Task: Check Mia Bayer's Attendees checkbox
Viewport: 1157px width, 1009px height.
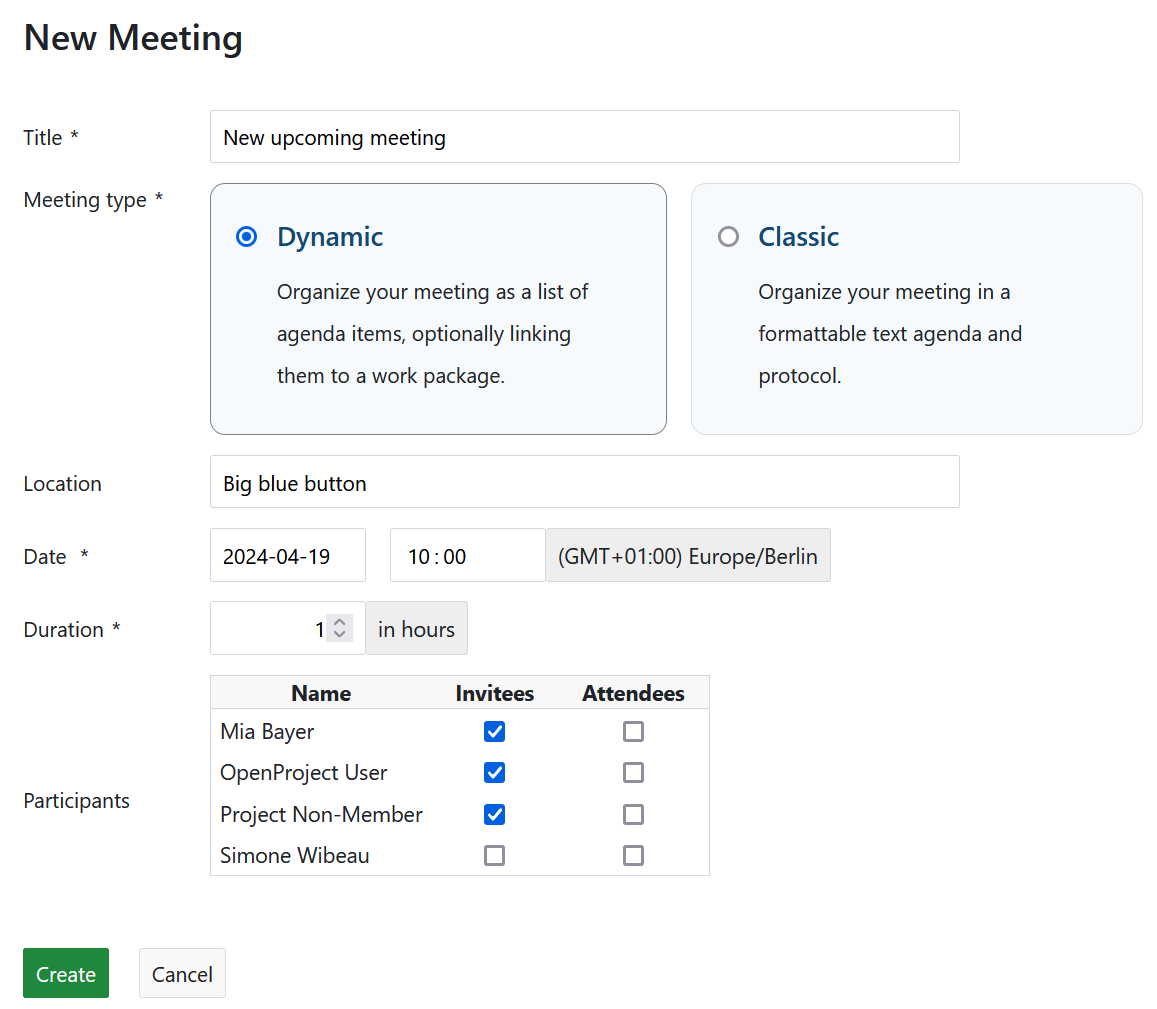Action: pyautogui.click(x=633, y=732)
